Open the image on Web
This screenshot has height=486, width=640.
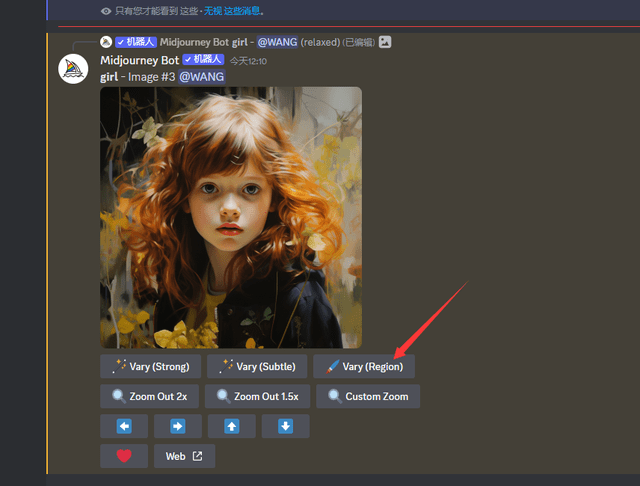(x=184, y=456)
